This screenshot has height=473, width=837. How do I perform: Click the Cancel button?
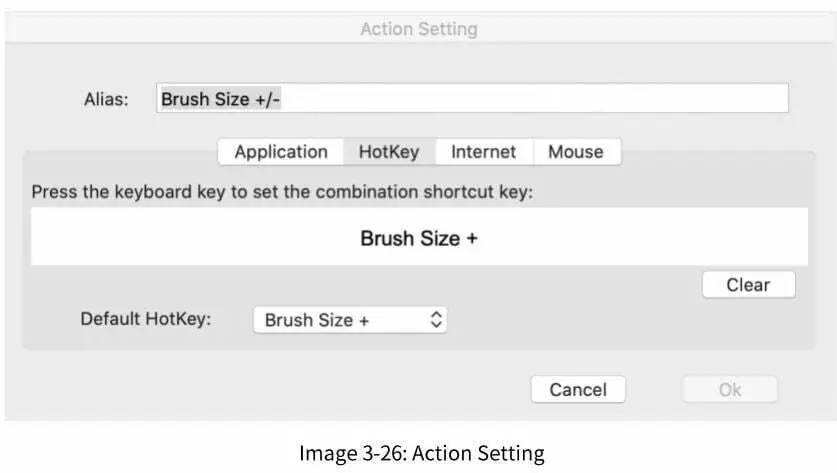point(578,390)
